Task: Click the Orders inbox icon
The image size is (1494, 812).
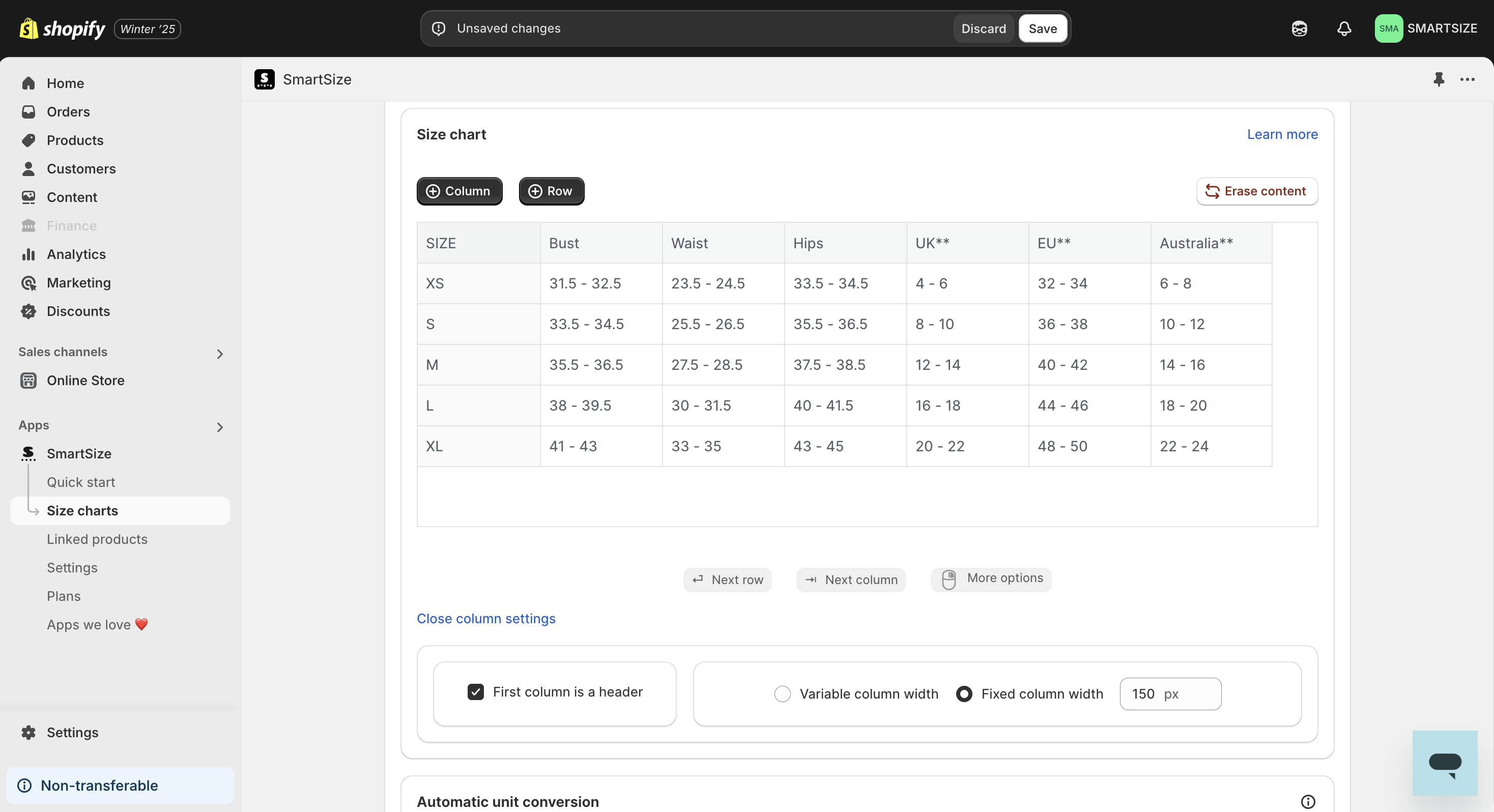Action: click(28, 112)
